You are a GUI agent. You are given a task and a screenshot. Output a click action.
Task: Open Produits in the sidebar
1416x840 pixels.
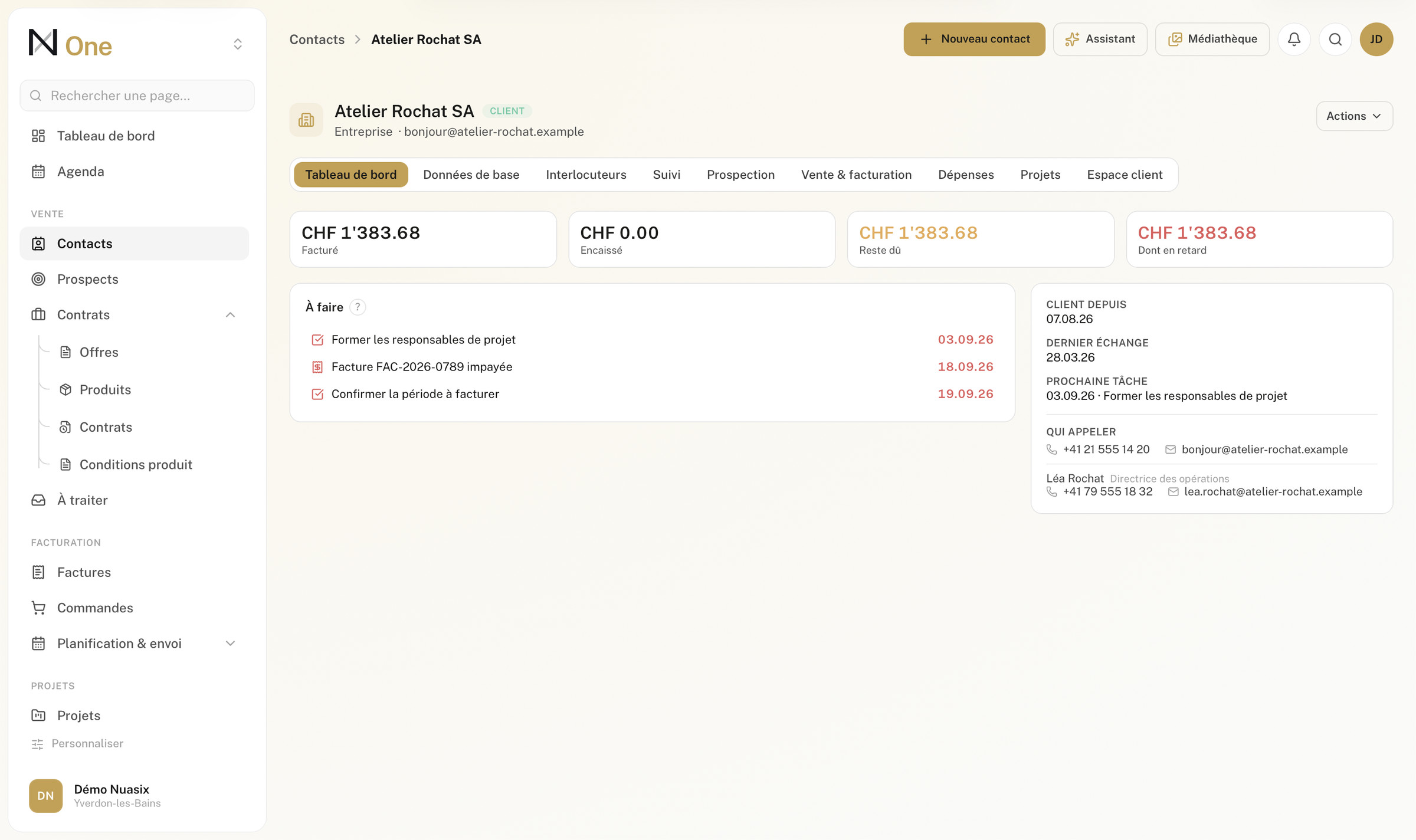pos(105,389)
